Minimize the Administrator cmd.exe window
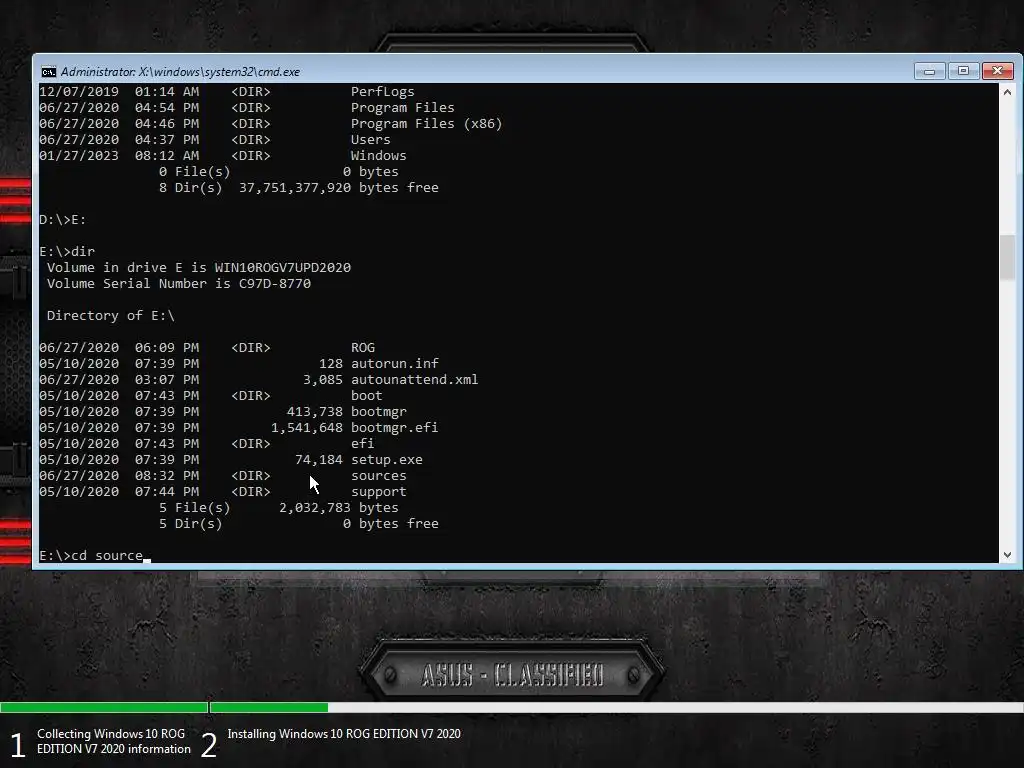Screen dimensions: 1024x768 point(929,71)
